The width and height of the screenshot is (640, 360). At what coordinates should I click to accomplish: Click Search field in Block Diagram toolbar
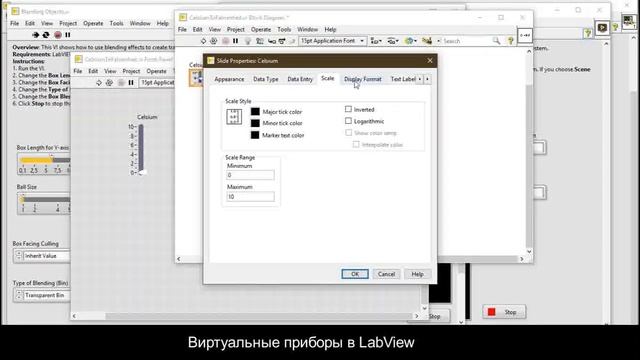(x=467, y=41)
